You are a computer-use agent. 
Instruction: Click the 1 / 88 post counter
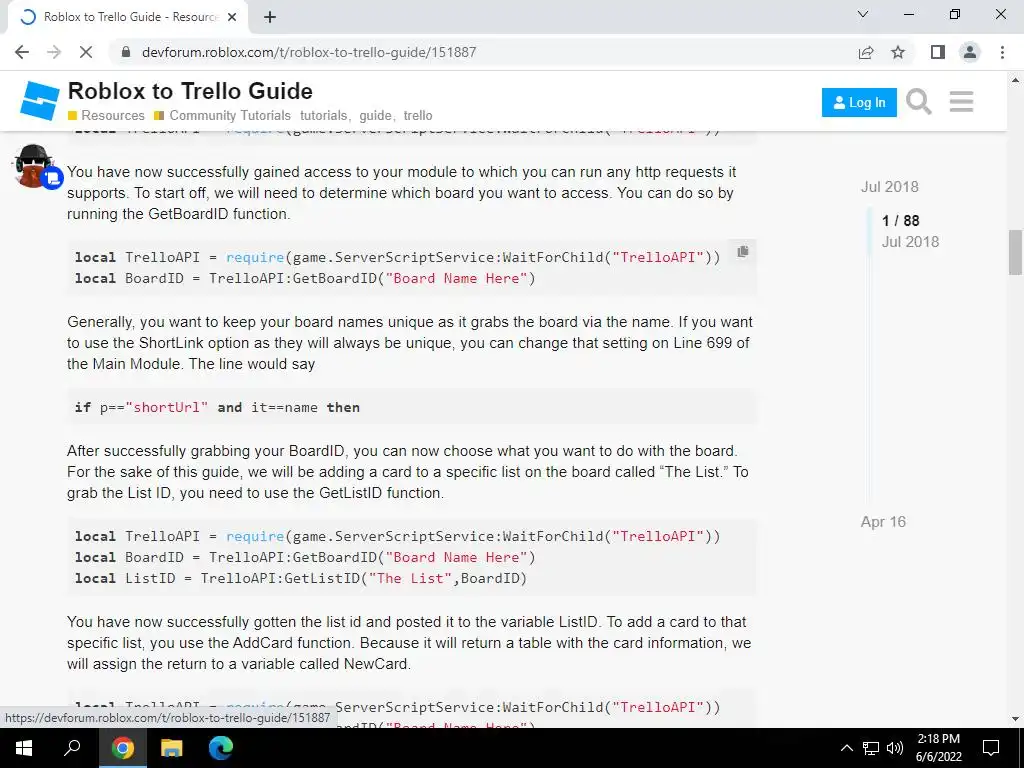901,221
